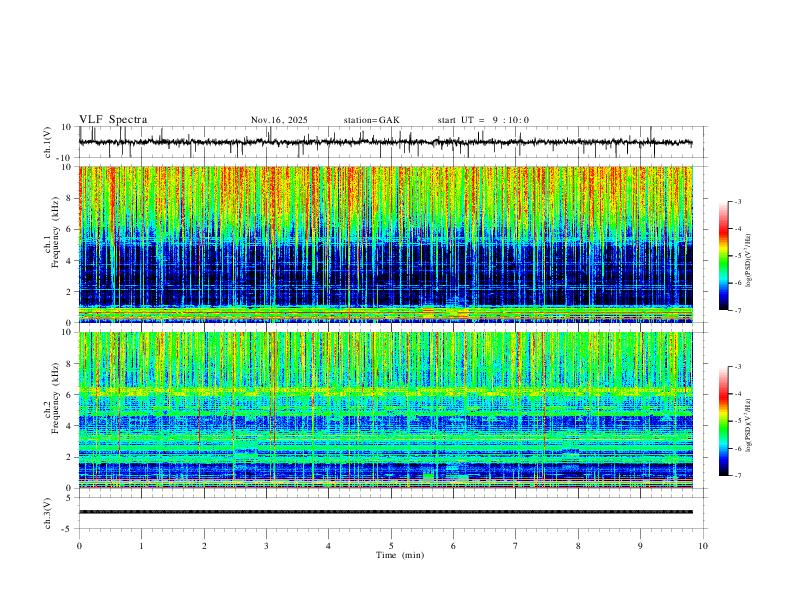Click time-axis tick label "9"

(x=640, y=546)
